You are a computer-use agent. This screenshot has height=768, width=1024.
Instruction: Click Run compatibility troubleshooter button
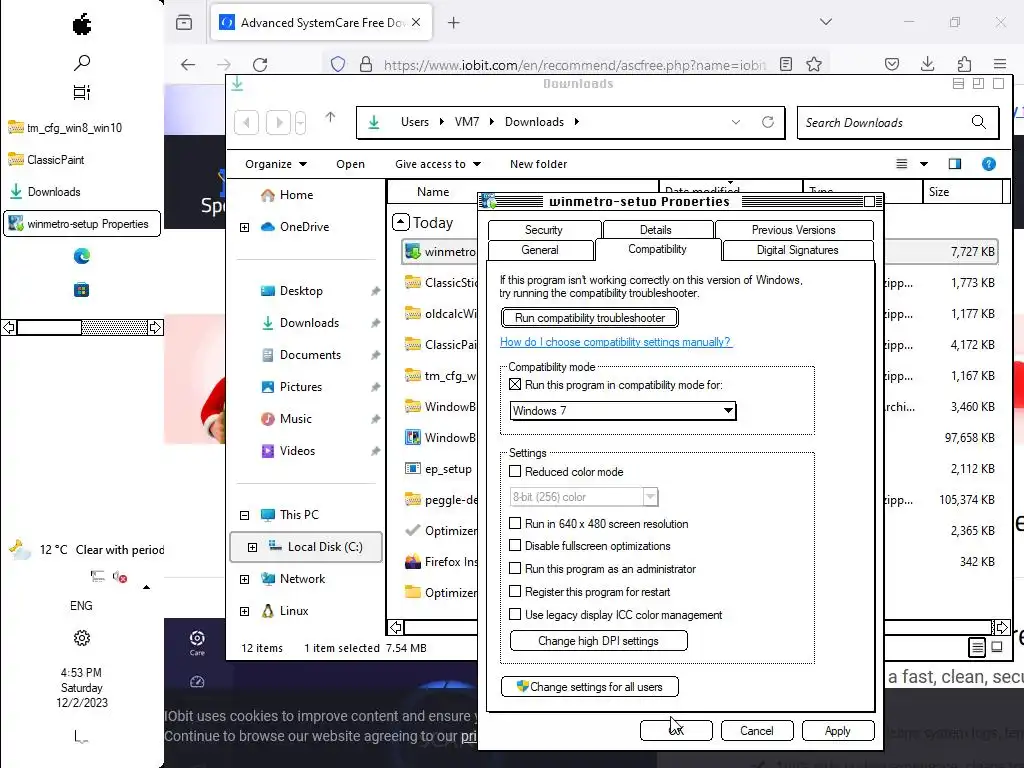(590, 318)
